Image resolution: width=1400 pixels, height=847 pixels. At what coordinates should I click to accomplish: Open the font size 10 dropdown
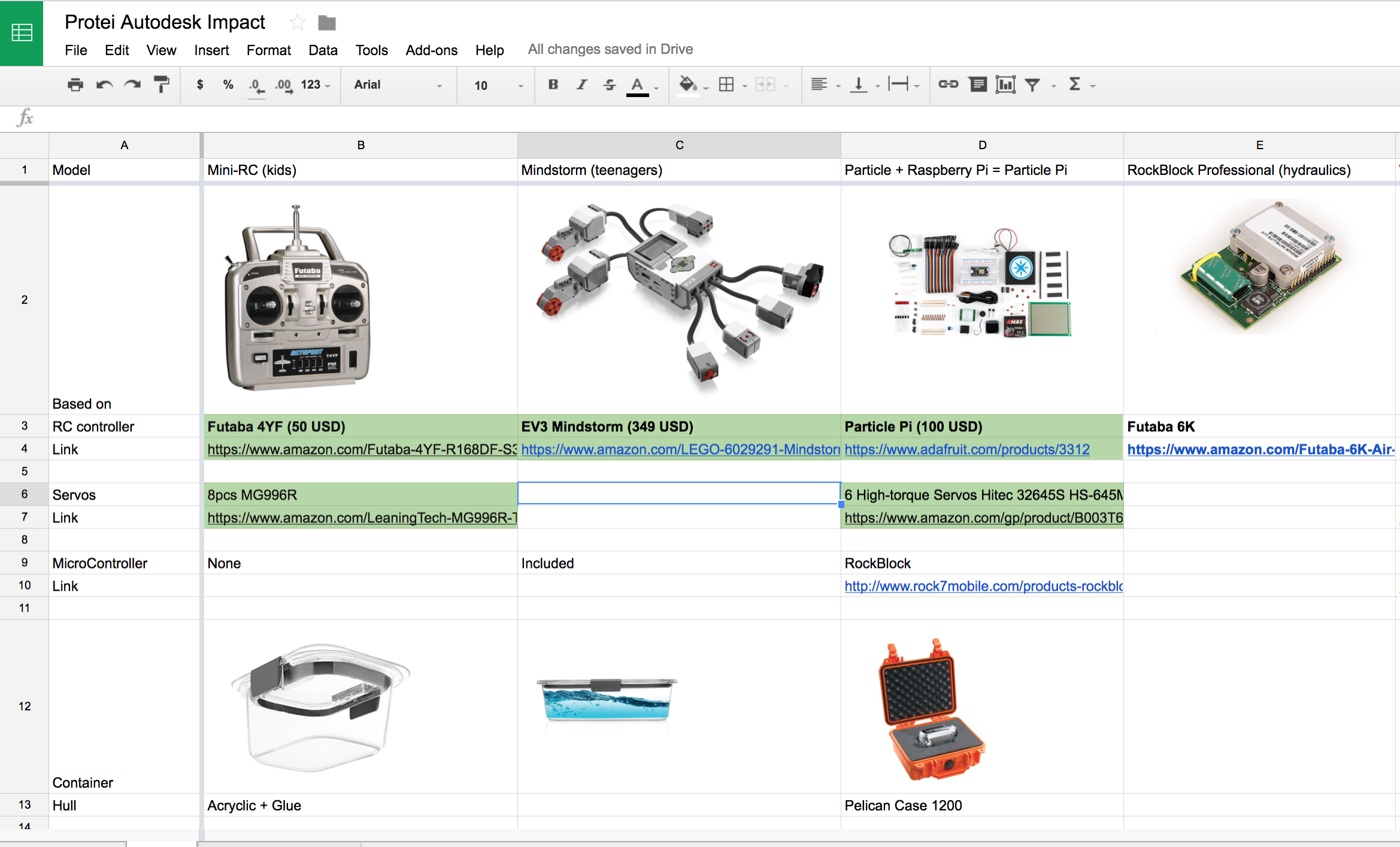(498, 85)
